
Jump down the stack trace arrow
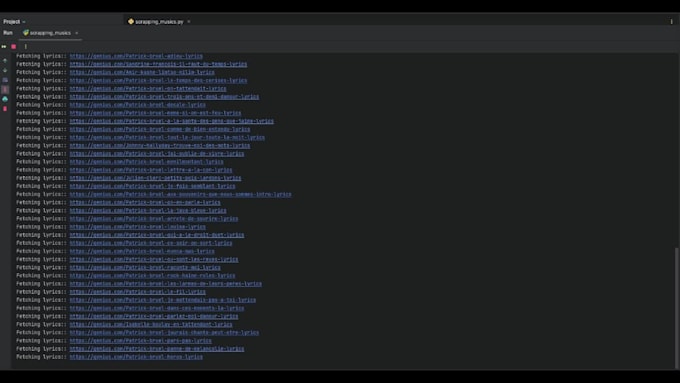5,70
